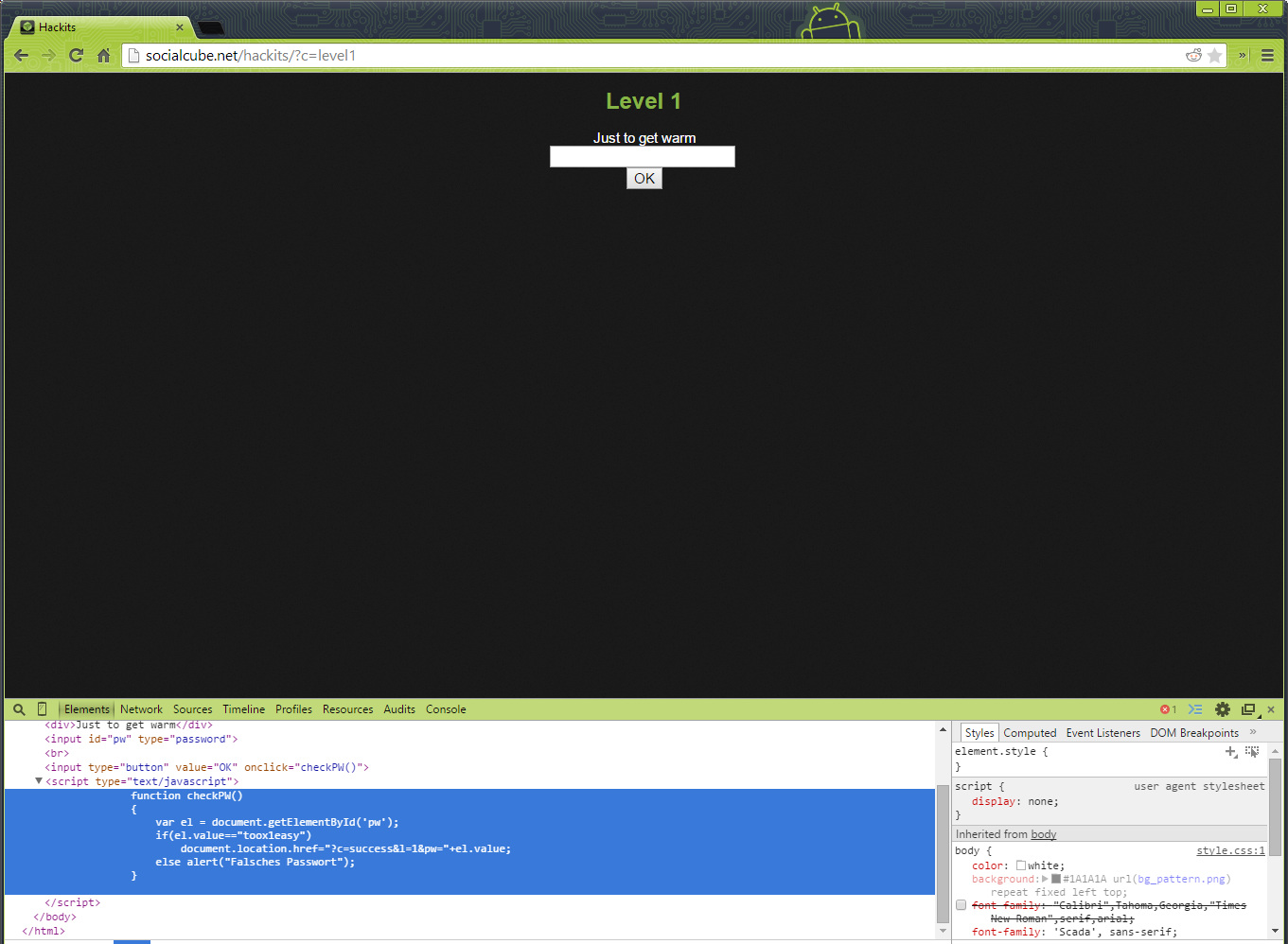Switch to the Timeline panel
Image resolution: width=1288 pixels, height=944 pixels.
243,709
